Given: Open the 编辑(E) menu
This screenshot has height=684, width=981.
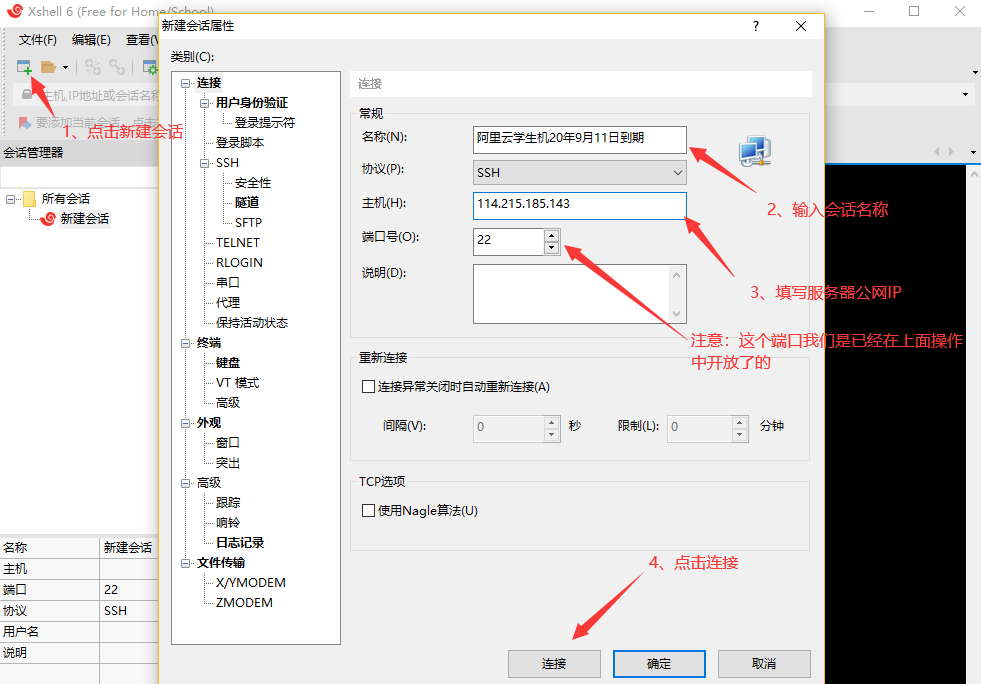Looking at the screenshot, I should click(90, 39).
